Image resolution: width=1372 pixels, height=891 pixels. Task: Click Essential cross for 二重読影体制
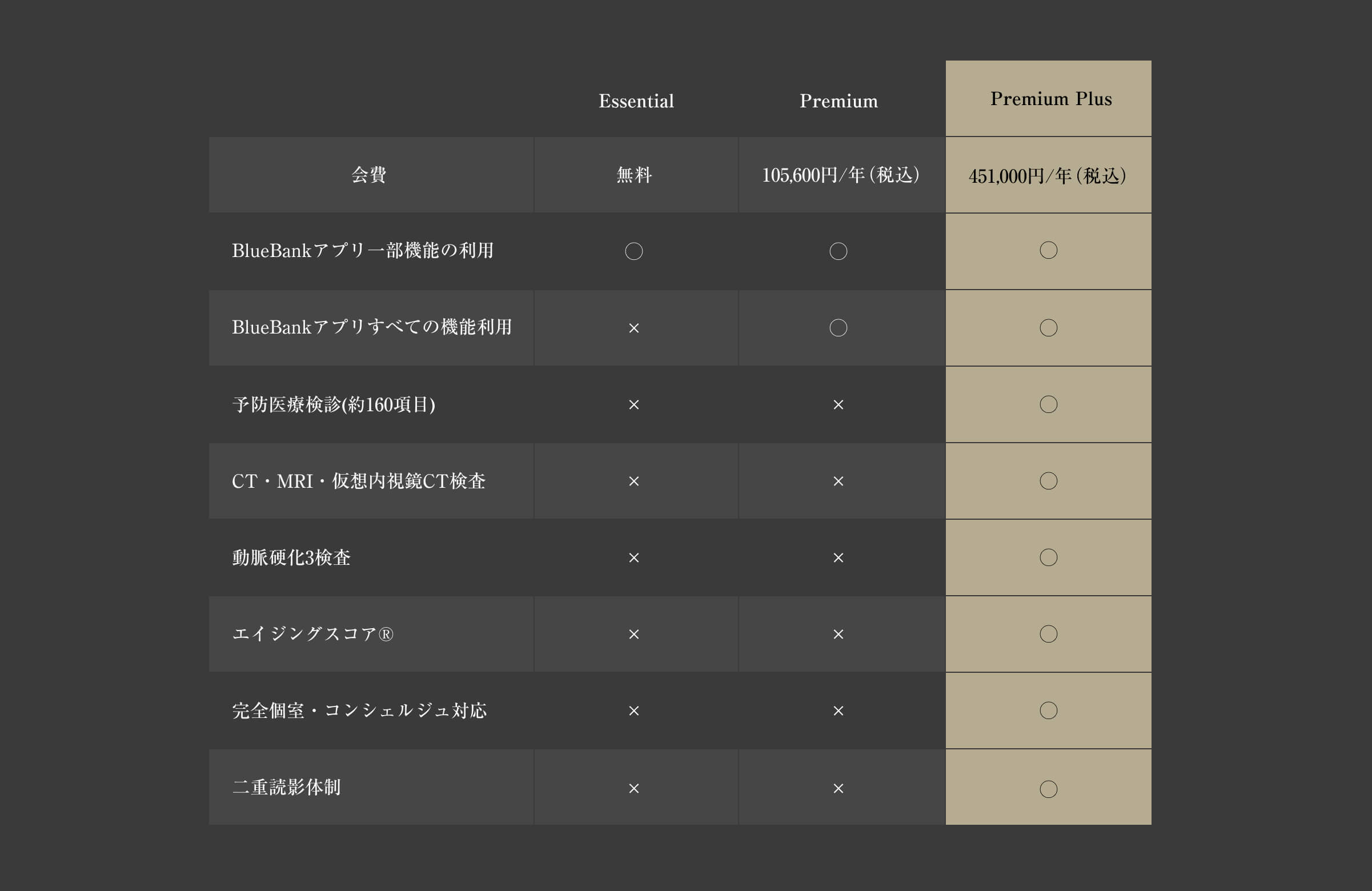[633, 788]
